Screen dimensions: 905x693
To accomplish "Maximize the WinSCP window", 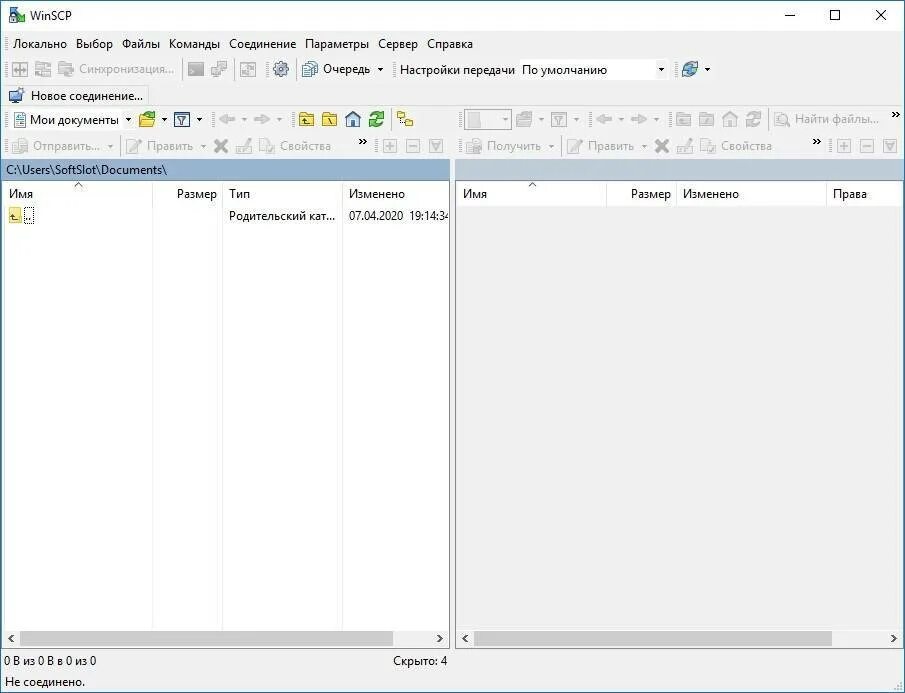I will pos(835,16).
